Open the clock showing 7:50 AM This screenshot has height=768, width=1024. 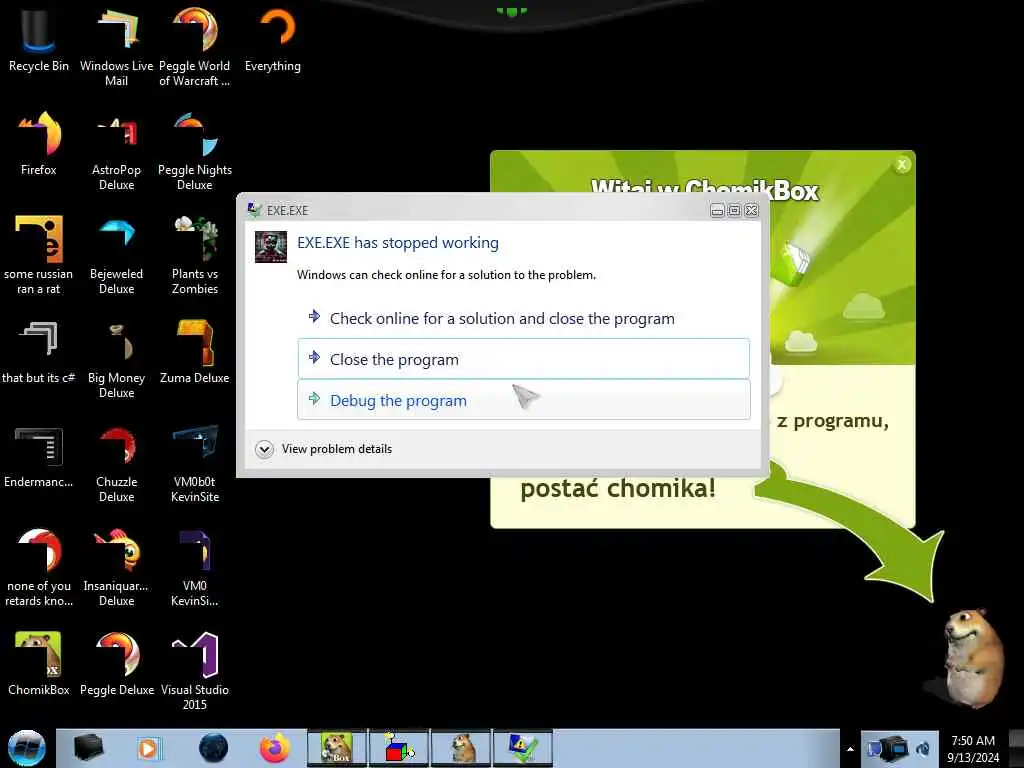(973, 749)
